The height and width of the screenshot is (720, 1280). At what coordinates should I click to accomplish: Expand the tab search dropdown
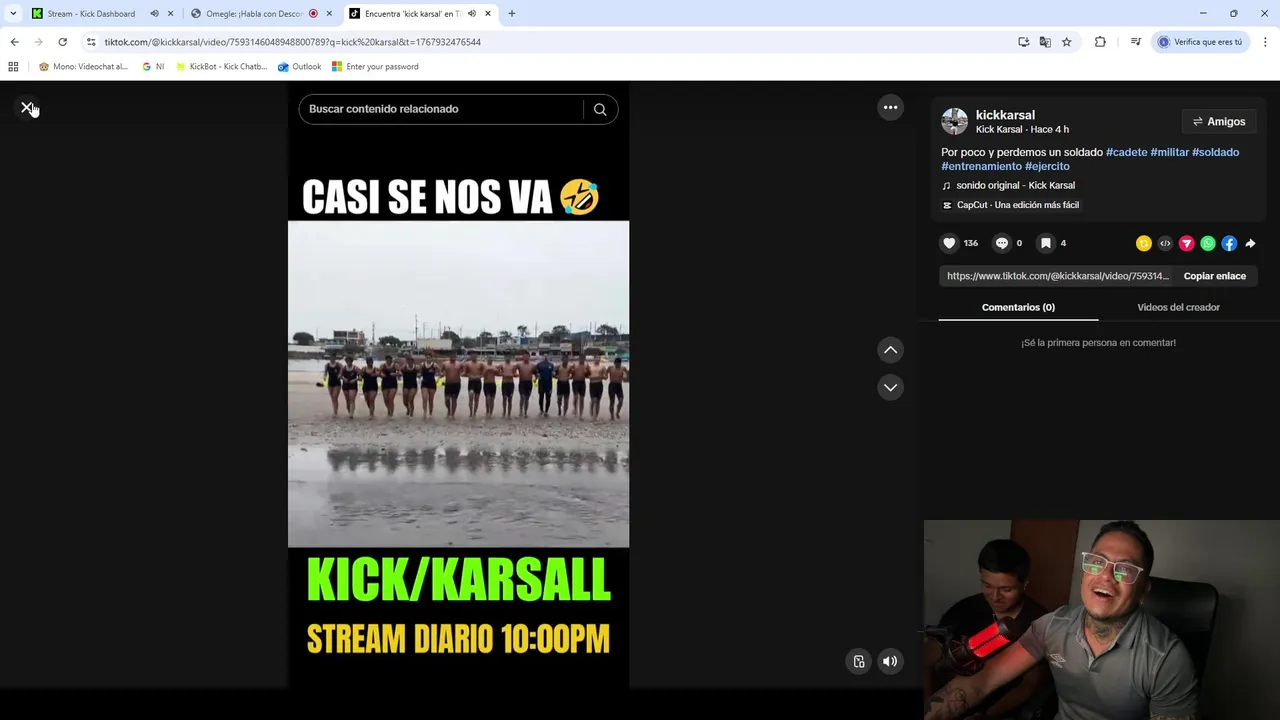(x=13, y=14)
